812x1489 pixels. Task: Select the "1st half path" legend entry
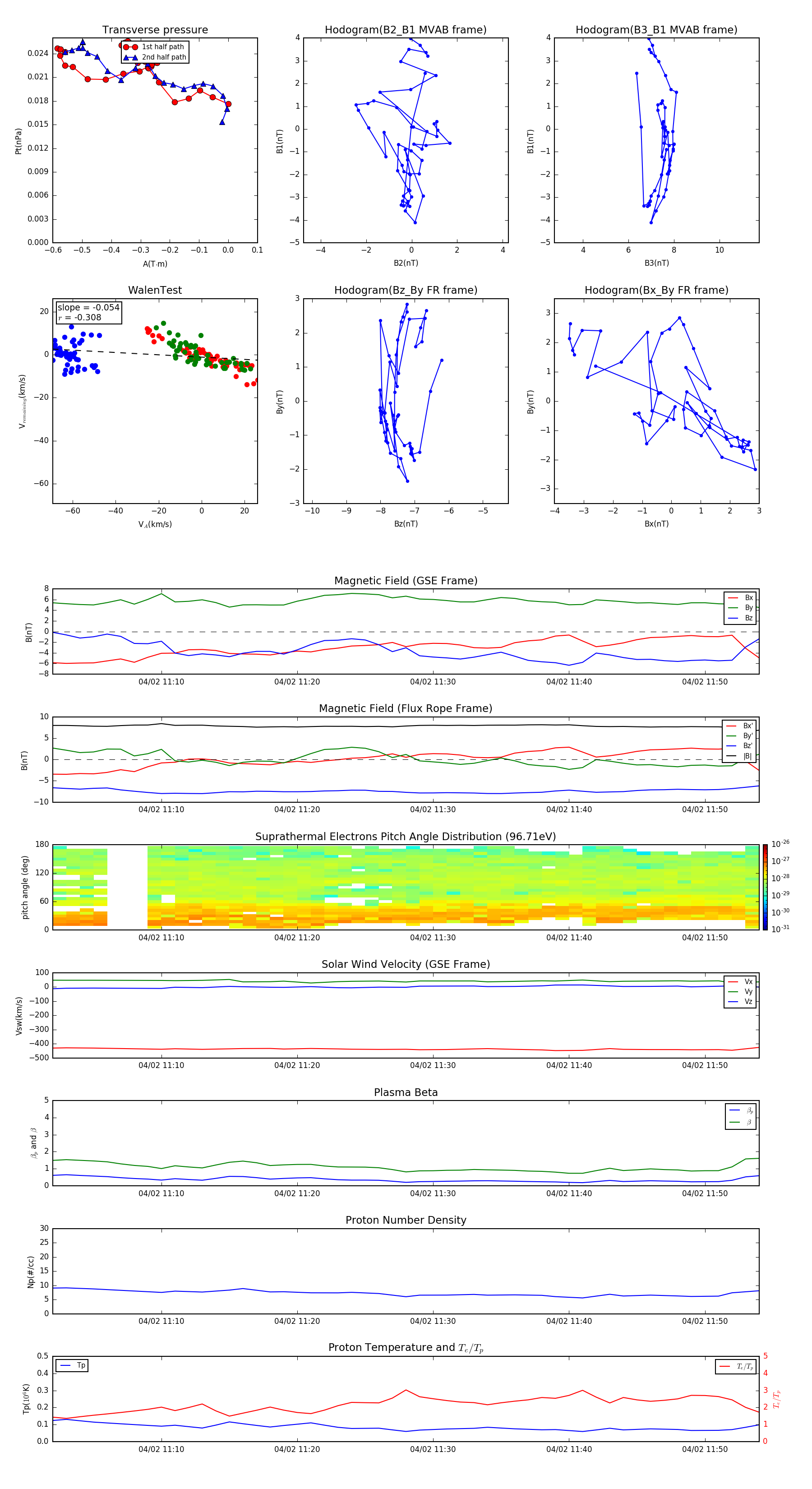click(x=154, y=47)
